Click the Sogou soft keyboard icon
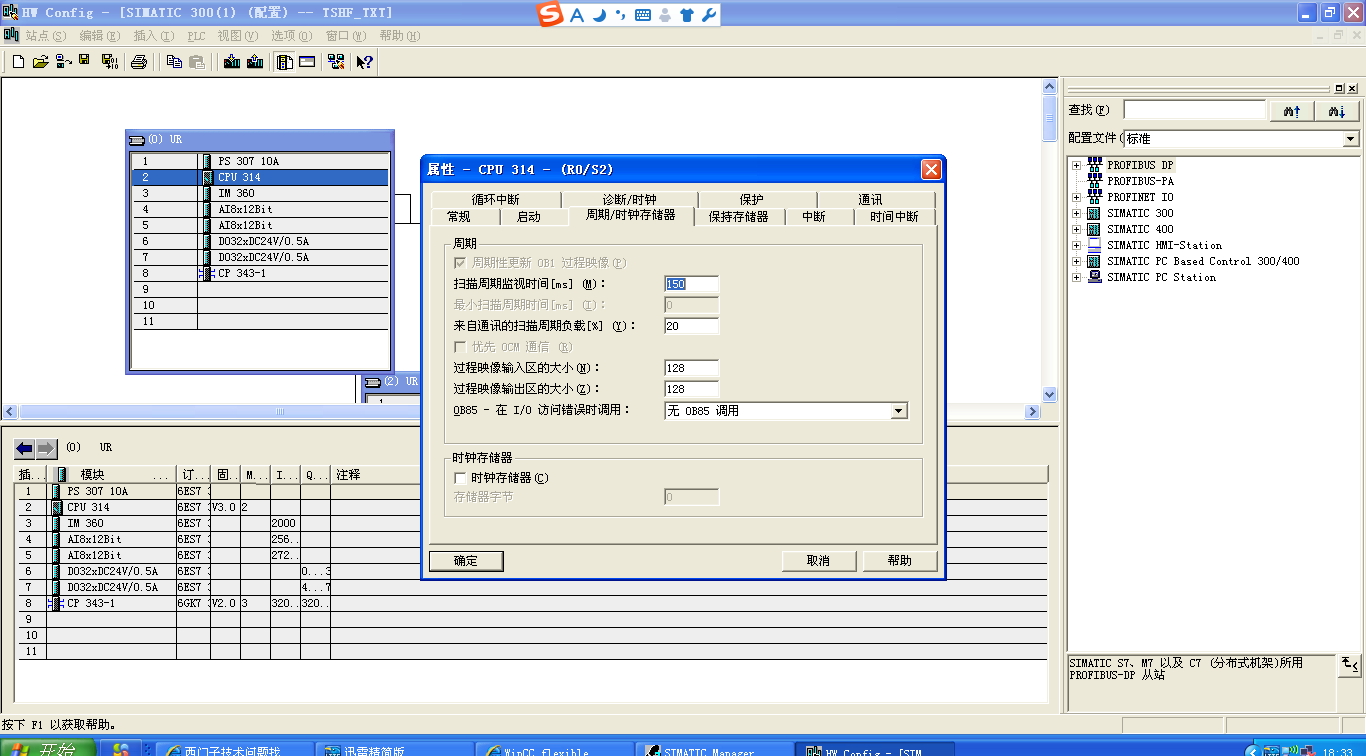 coord(643,15)
